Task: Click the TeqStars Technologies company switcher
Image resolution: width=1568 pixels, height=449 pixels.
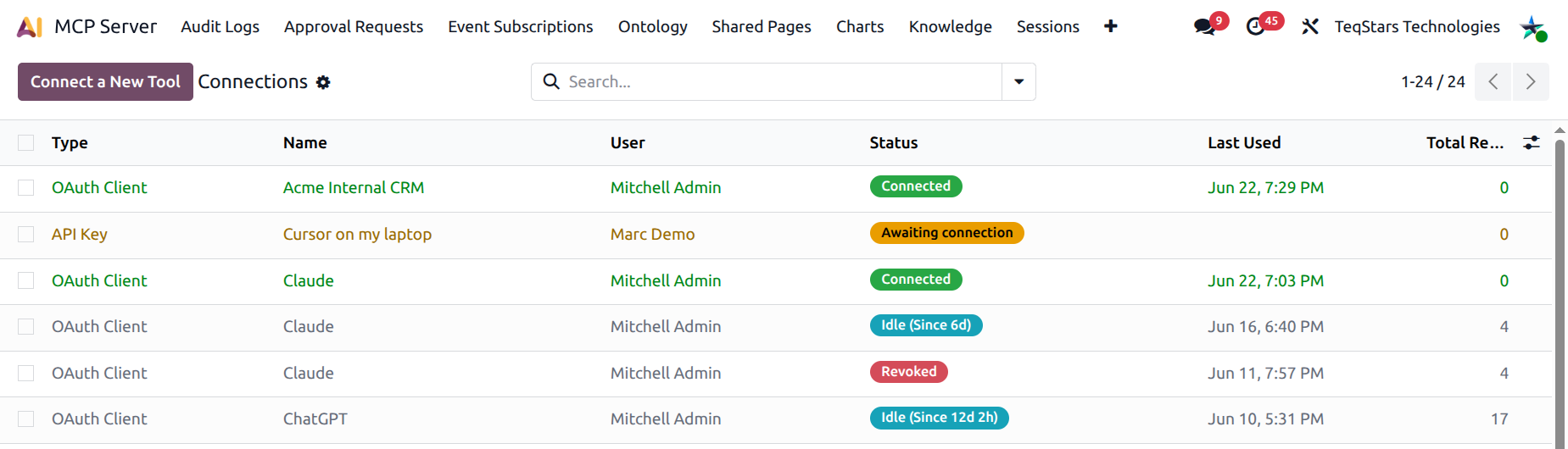Action: tap(1417, 26)
